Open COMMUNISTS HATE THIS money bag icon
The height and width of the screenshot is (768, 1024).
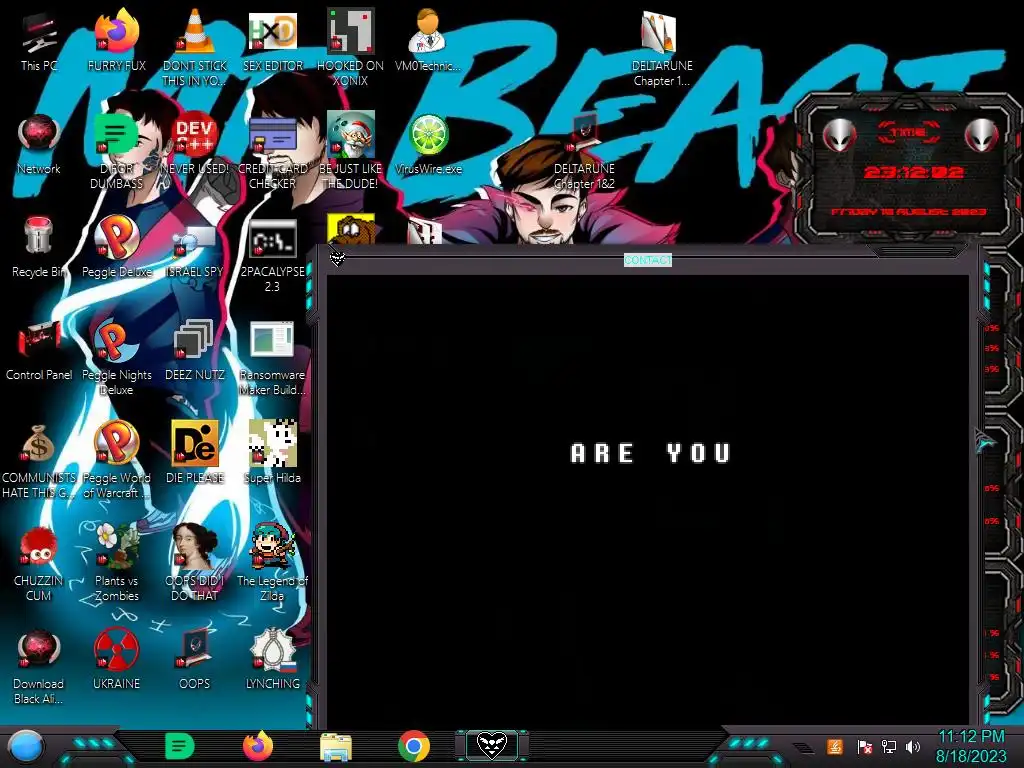click(x=39, y=461)
